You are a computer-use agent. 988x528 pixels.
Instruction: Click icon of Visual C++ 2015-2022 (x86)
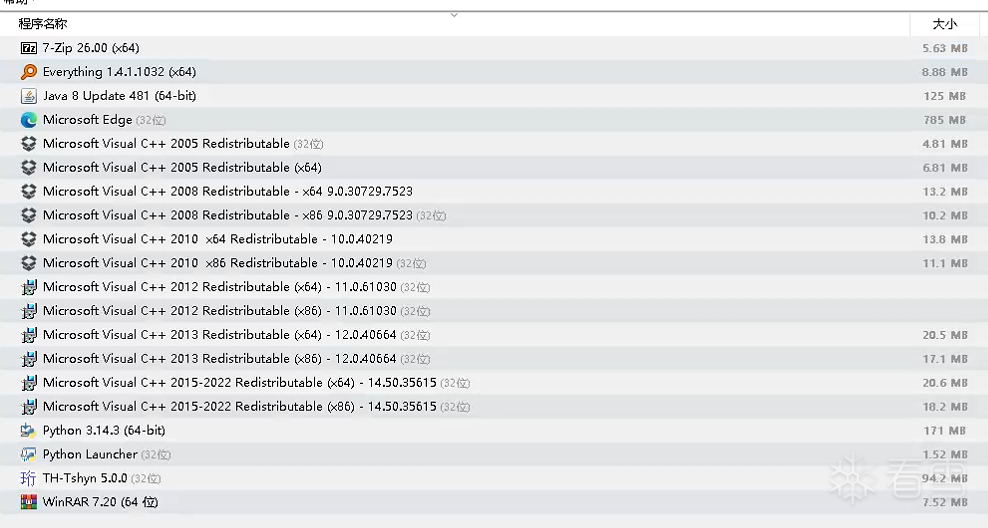click(29, 407)
